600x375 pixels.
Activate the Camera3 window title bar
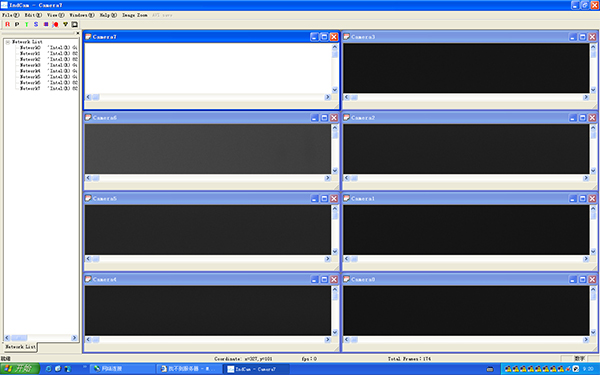coord(455,37)
